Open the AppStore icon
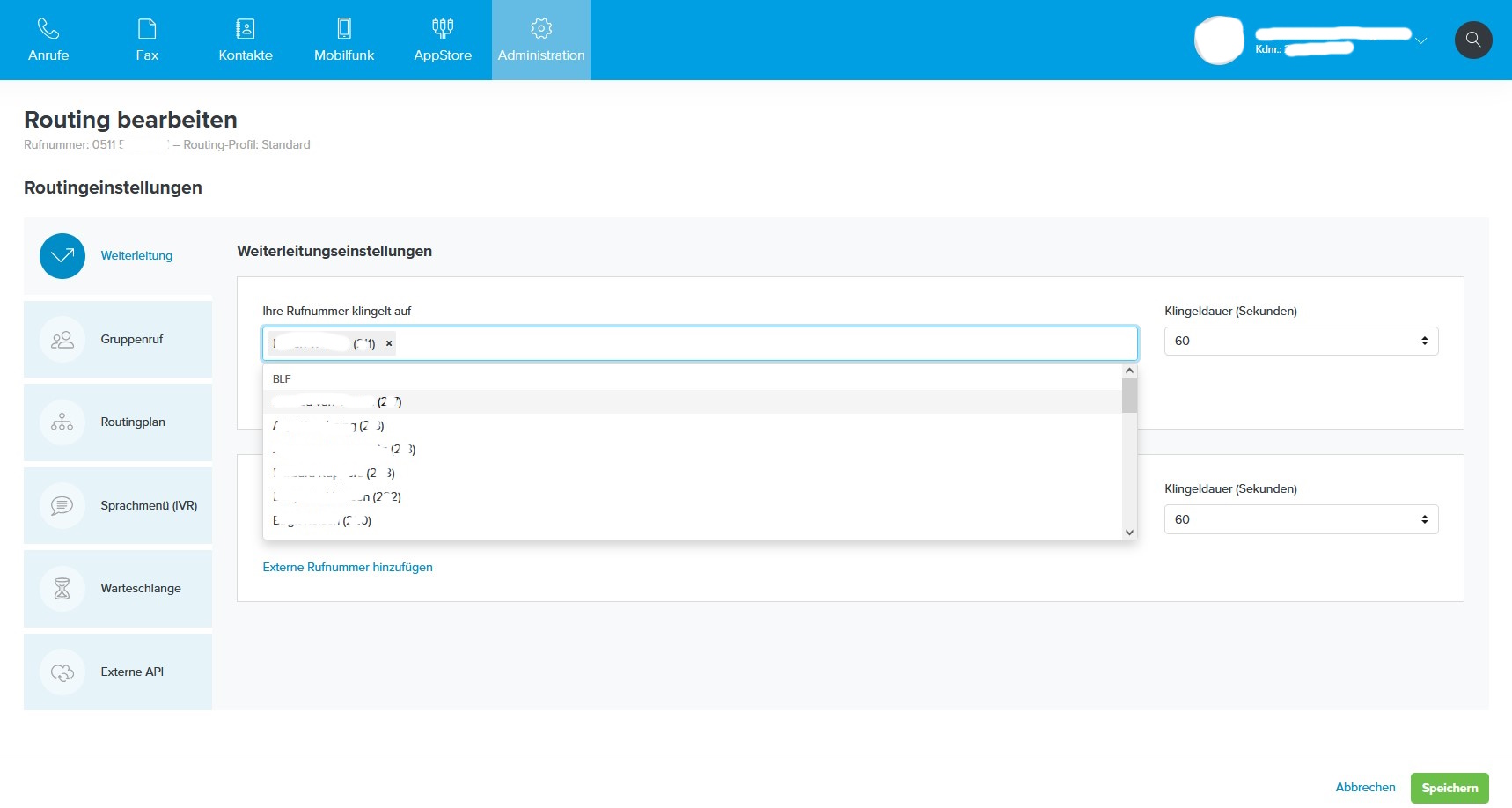Image resolution: width=1512 pixels, height=808 pixels. (x=443, y=30)
